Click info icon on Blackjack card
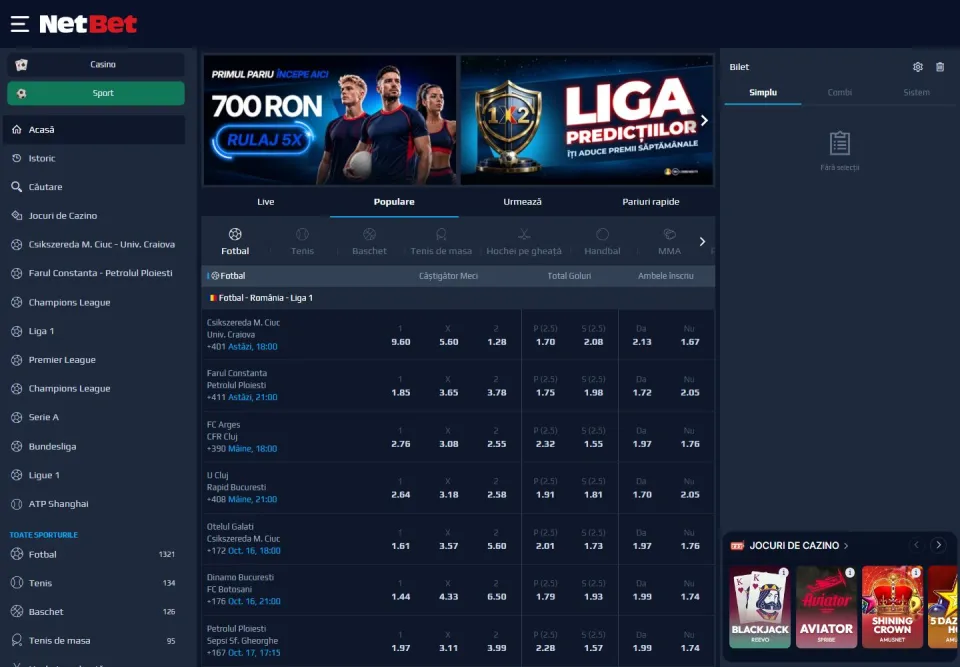The width and height of the screenshot is (960, 667). pyautogui.click(x=784, y=573)
